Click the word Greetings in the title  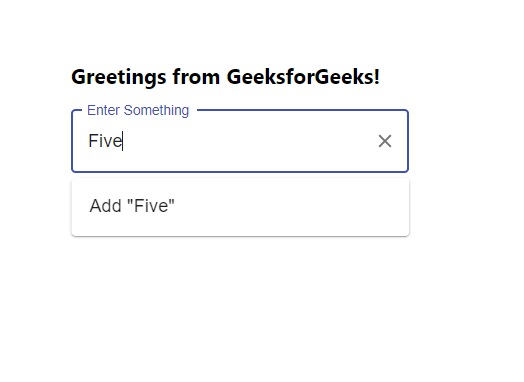(x=119, y=78)
